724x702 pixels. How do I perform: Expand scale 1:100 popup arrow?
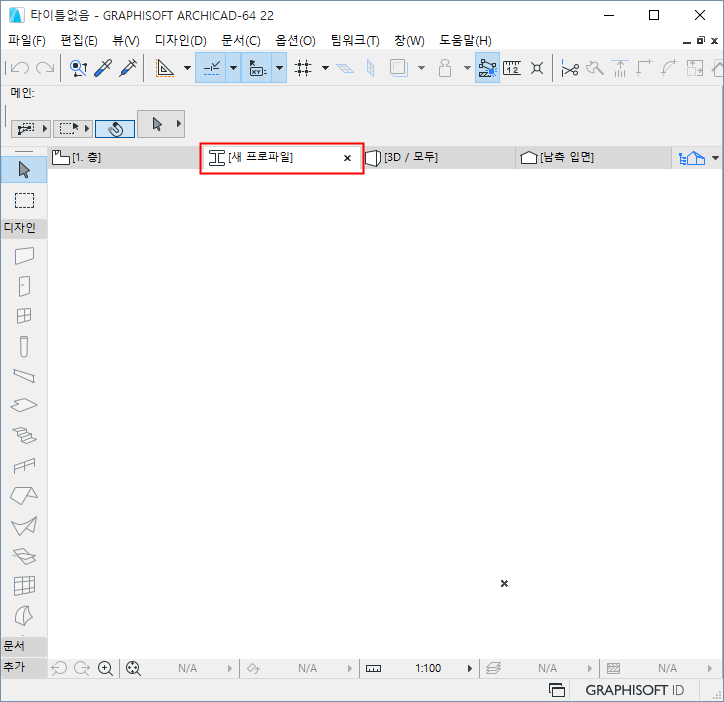(x=470, y=668)
